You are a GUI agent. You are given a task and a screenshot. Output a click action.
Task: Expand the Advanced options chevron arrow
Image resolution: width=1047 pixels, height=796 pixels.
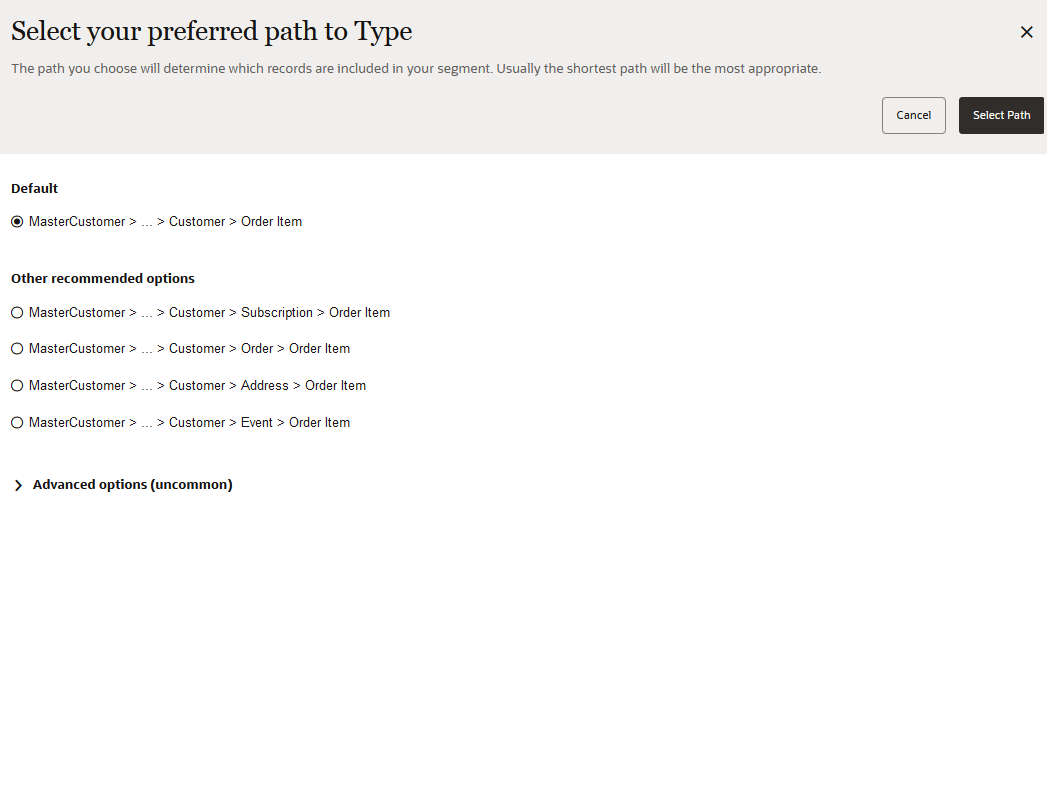[x=18, y=485]
